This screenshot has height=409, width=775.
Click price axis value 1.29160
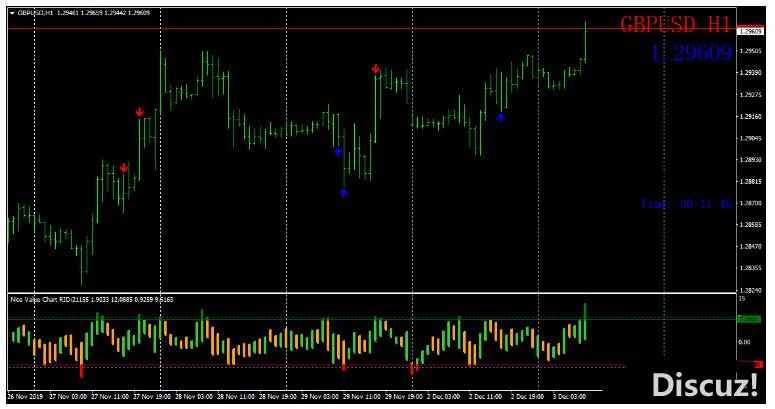(x=749, y=117)
